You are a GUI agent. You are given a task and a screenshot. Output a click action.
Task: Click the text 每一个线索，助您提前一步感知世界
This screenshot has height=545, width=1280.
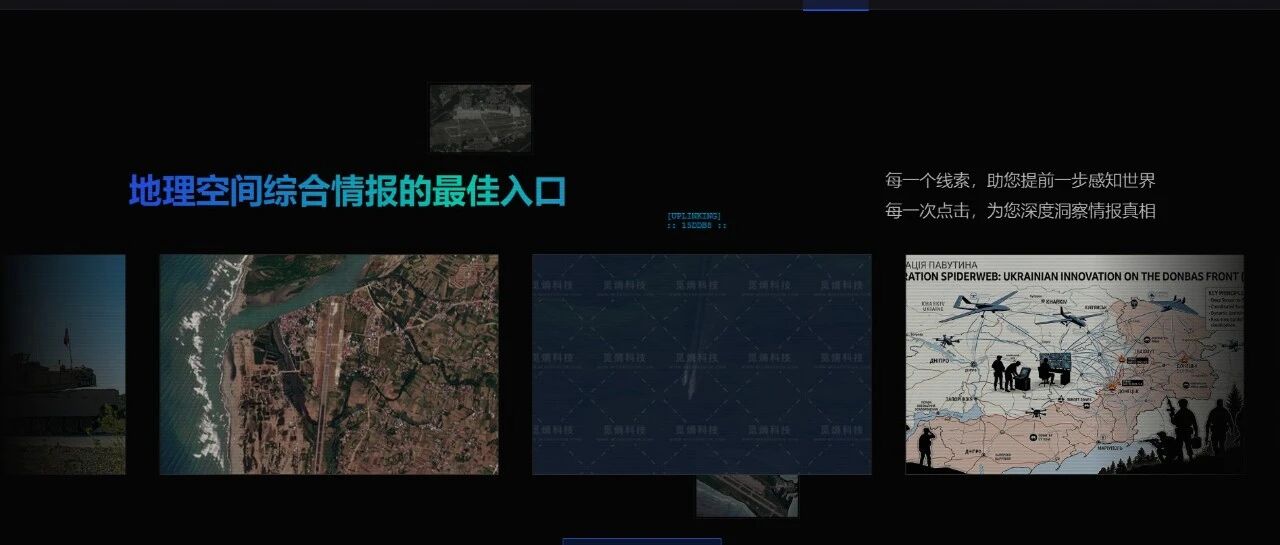(1020, 181)
